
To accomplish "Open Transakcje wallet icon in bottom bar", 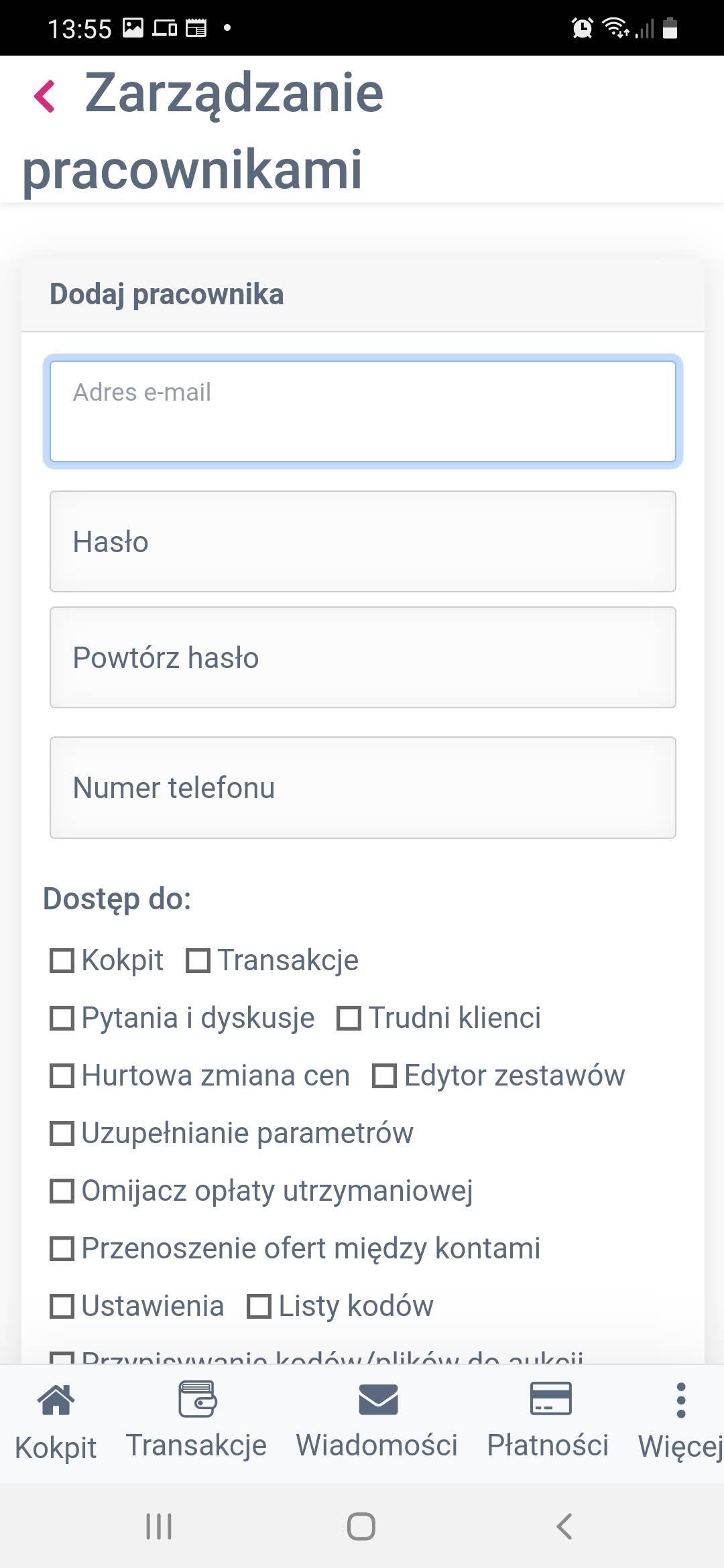I will point(197,1398).
